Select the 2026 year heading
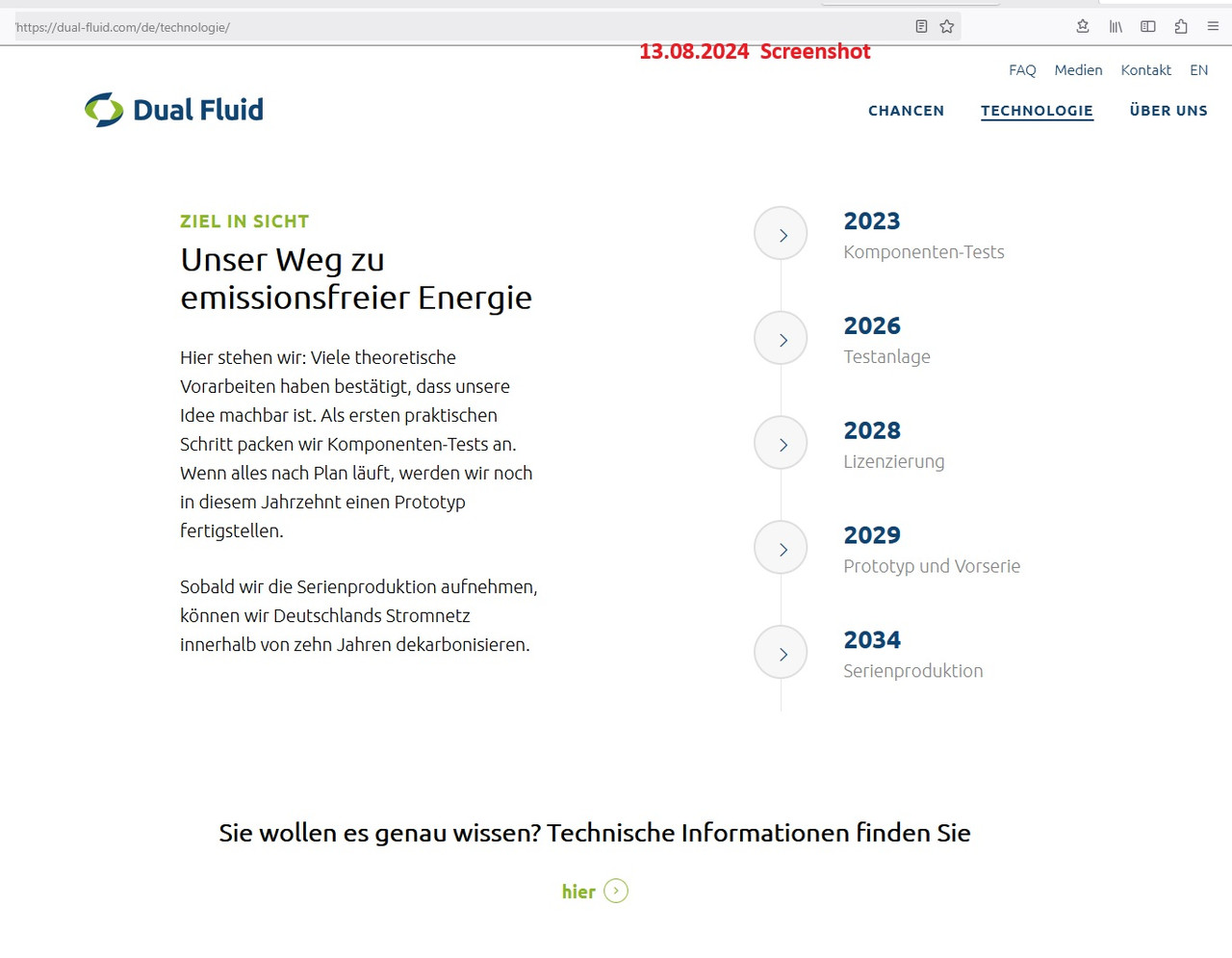The height and width of the screenshot is (958, 1232). click(872, 326)
